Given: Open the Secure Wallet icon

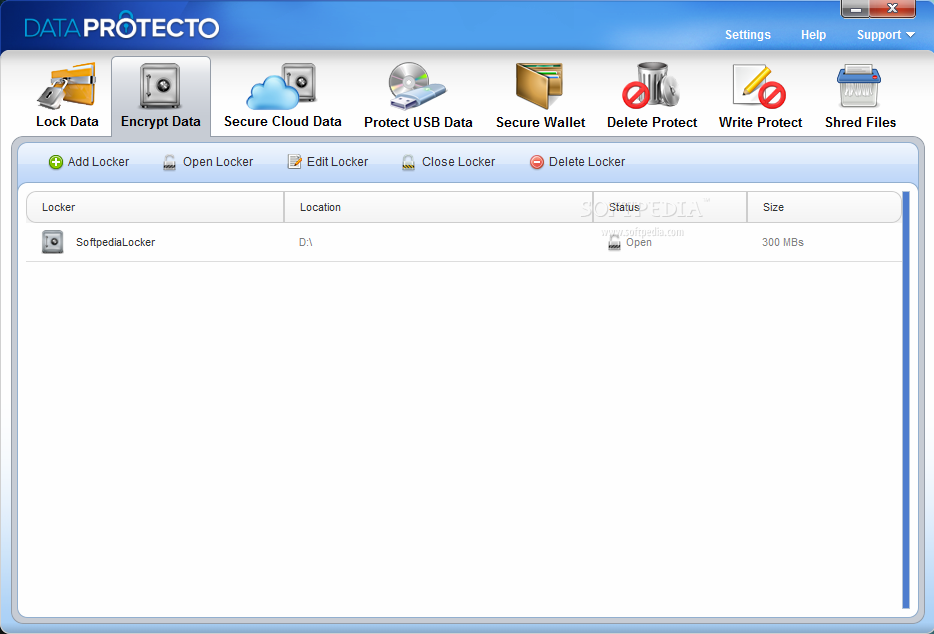Looking at the screenshot, I should point(539,86).
